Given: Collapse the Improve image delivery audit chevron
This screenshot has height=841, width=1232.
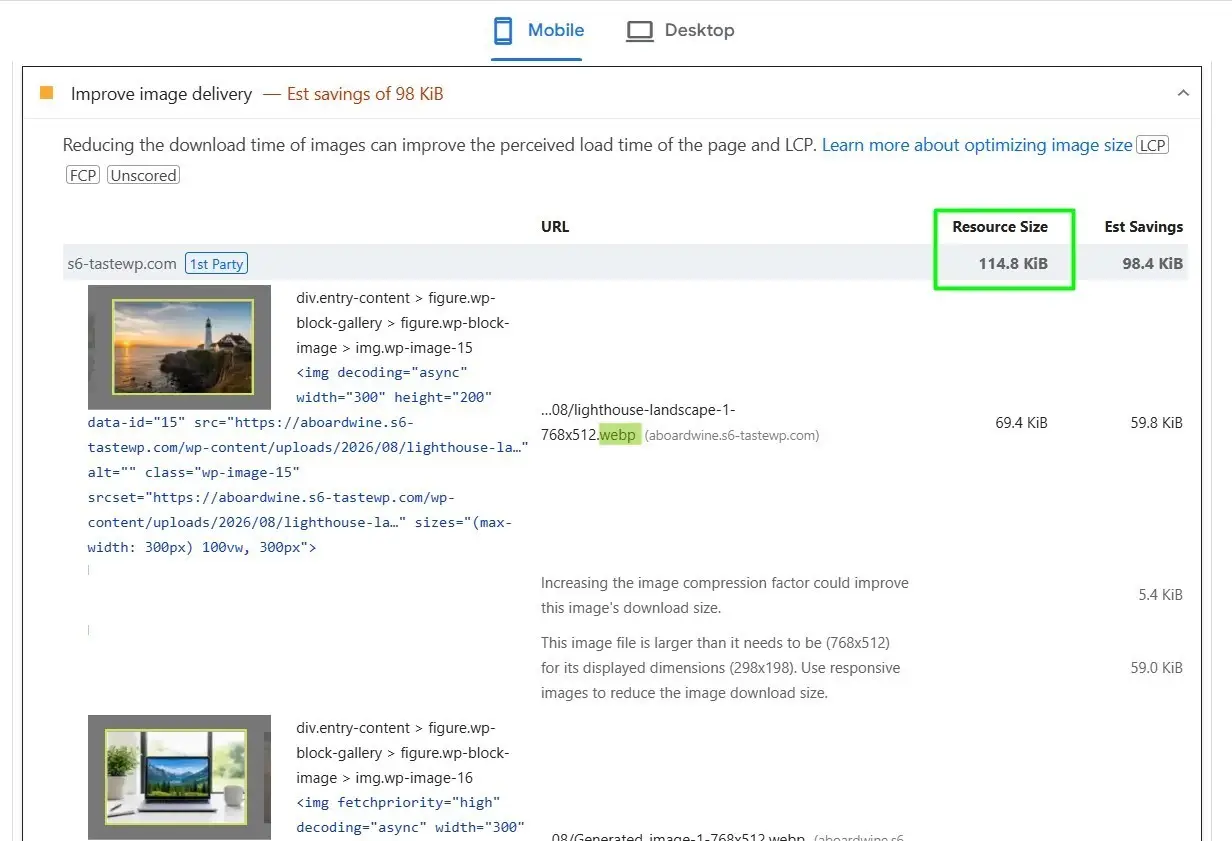Looking at the screenshot, I should point(1183,94).
